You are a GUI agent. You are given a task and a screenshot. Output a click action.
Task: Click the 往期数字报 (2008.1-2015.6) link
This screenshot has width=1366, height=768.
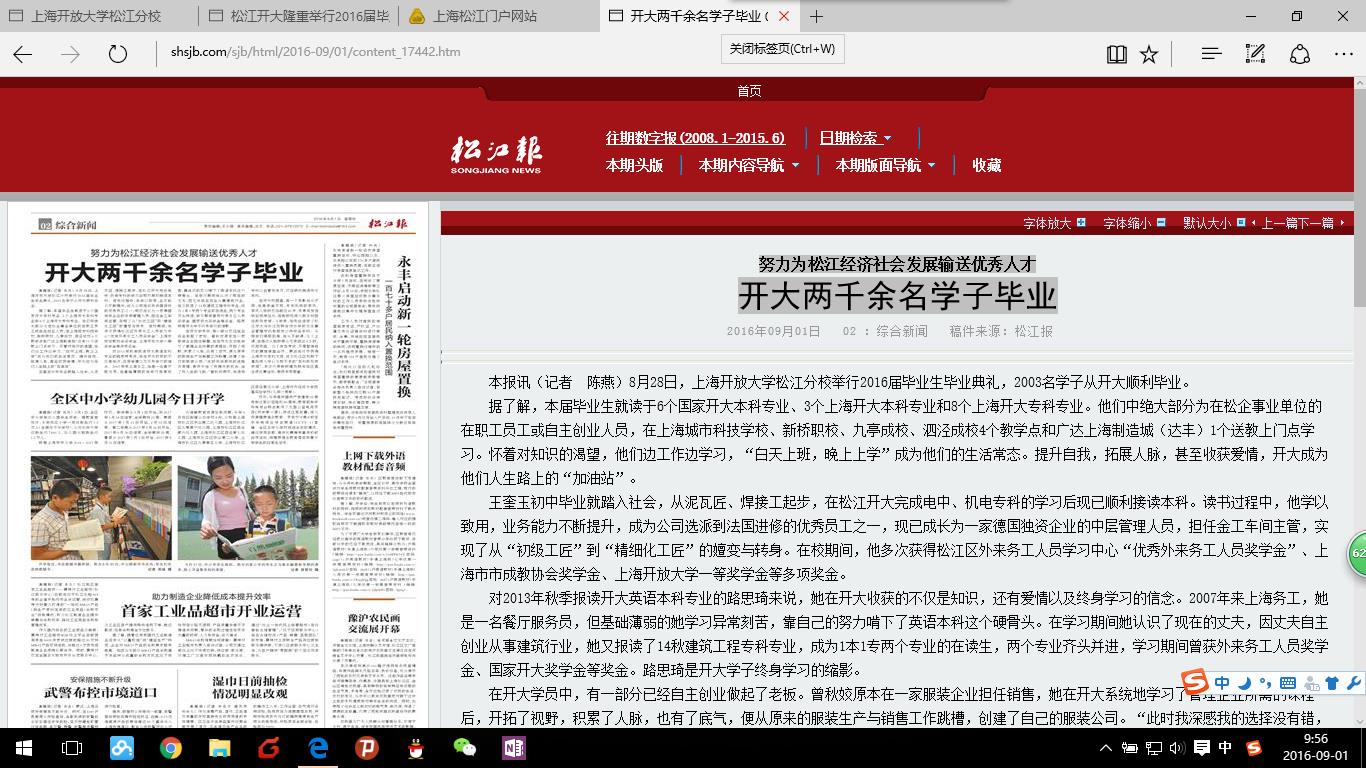695,138
